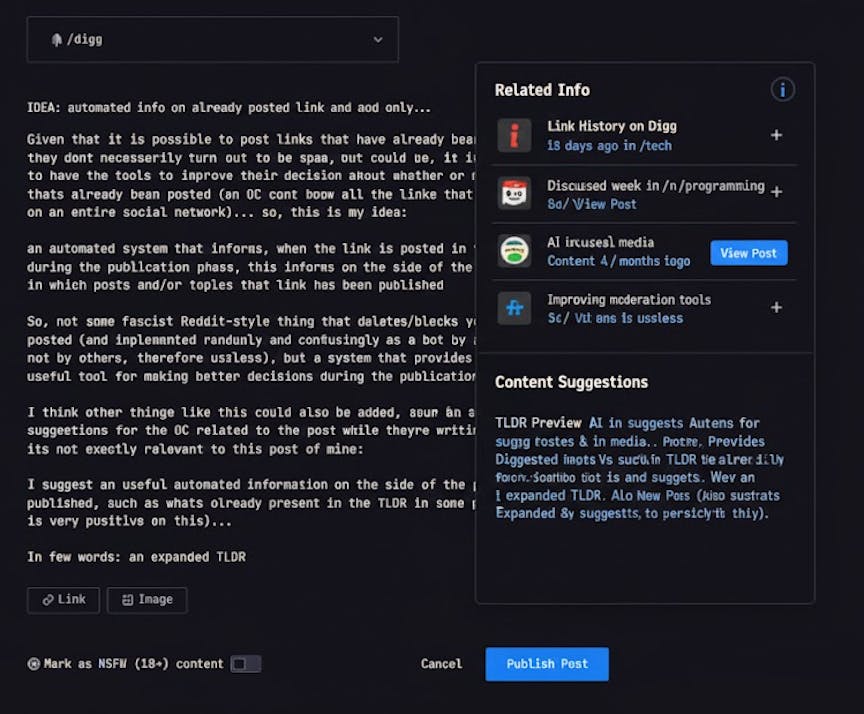Toggle the NSFW (18+) content switch
Screen dimensions: 864x714
(x=245, y=664)
